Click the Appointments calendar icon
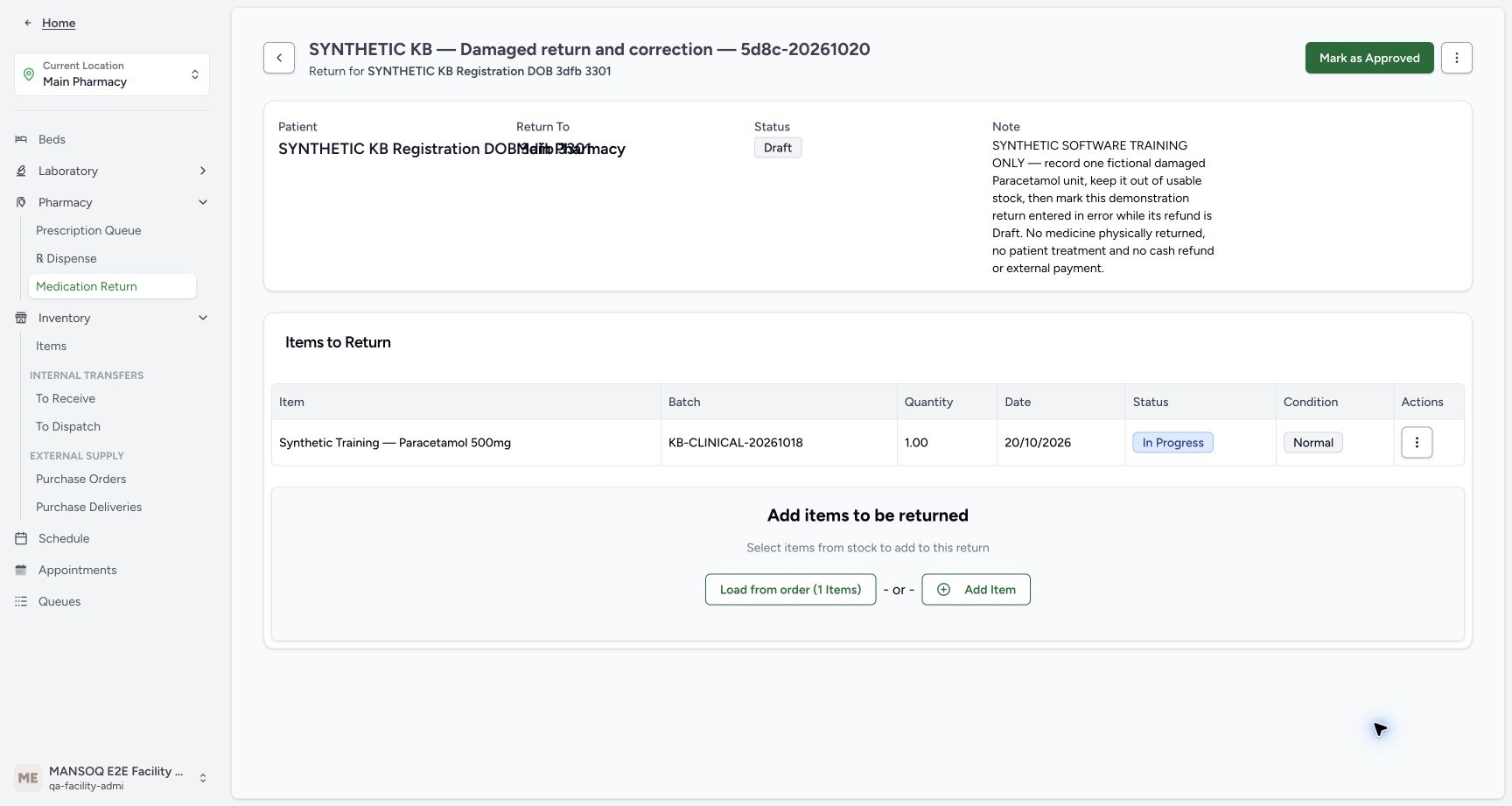The height and width of the screenshot is (806, 1512). [21, 570]
